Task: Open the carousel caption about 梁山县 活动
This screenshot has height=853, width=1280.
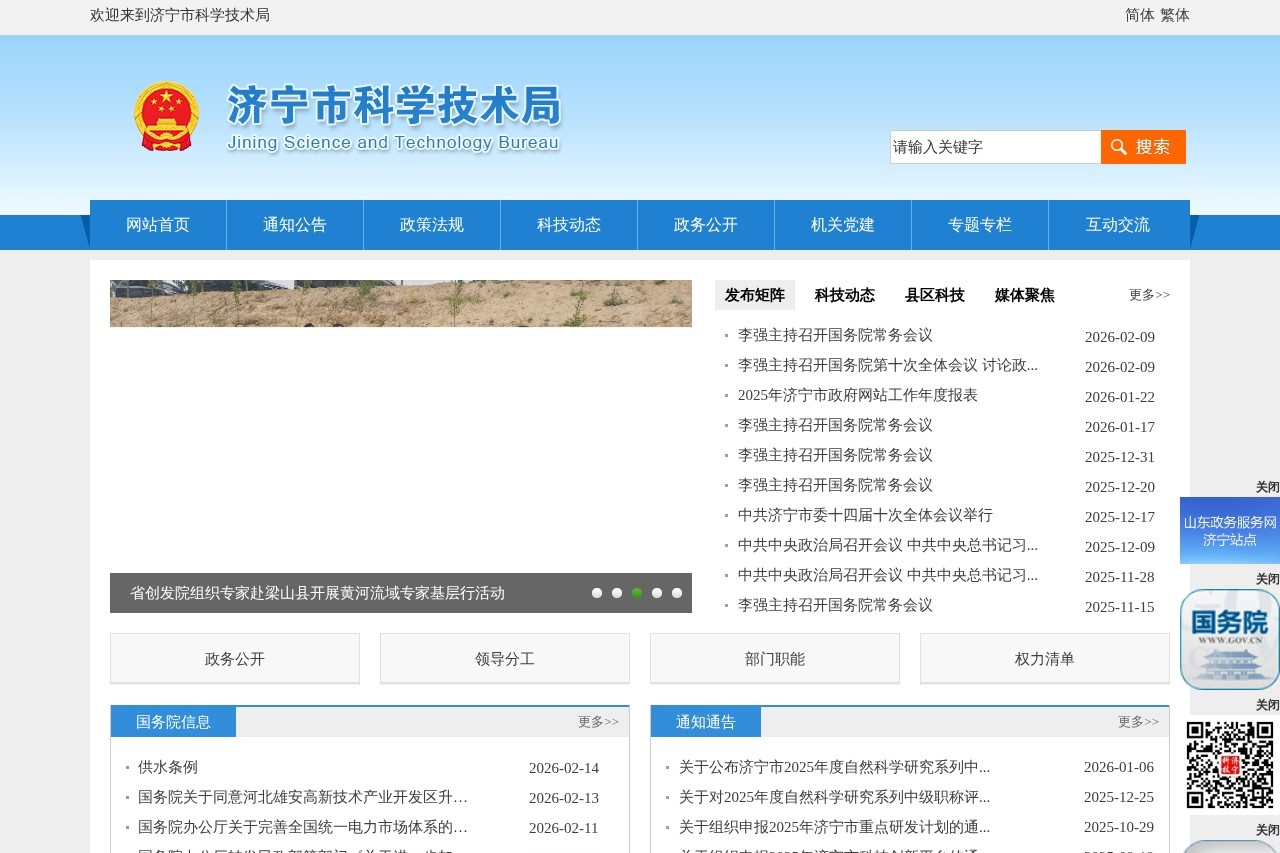Action: click(317, 593)
